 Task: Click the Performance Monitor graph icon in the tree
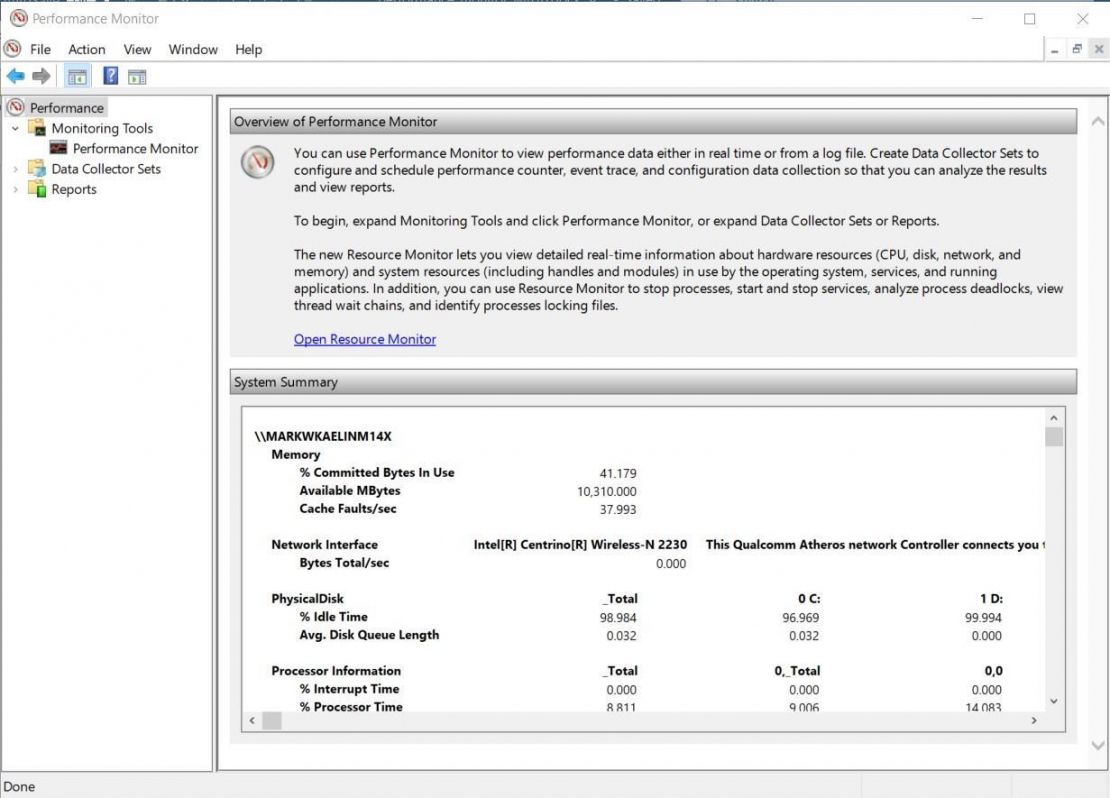pos(60,148)
